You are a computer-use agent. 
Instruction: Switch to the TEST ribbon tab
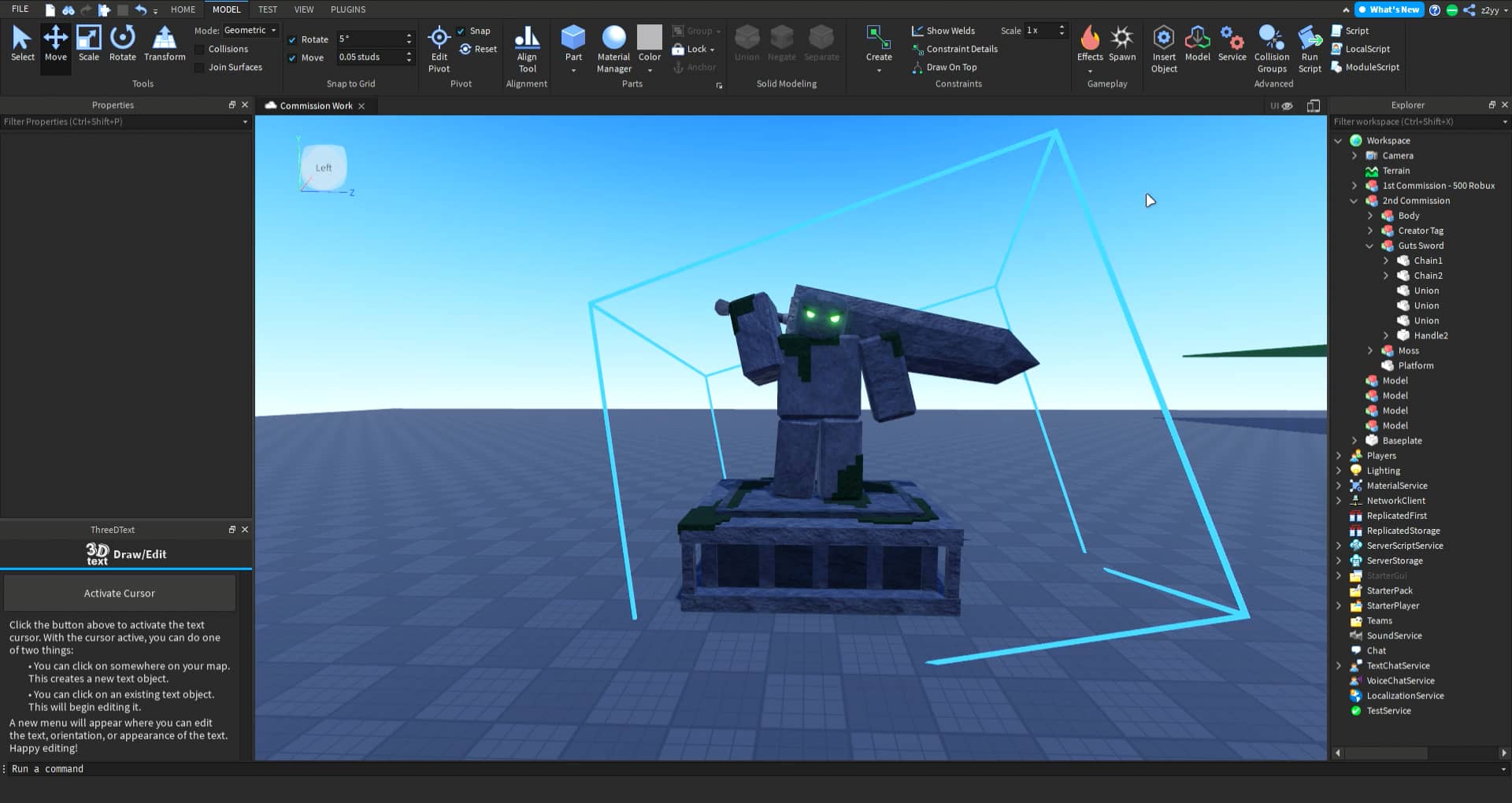267,9
